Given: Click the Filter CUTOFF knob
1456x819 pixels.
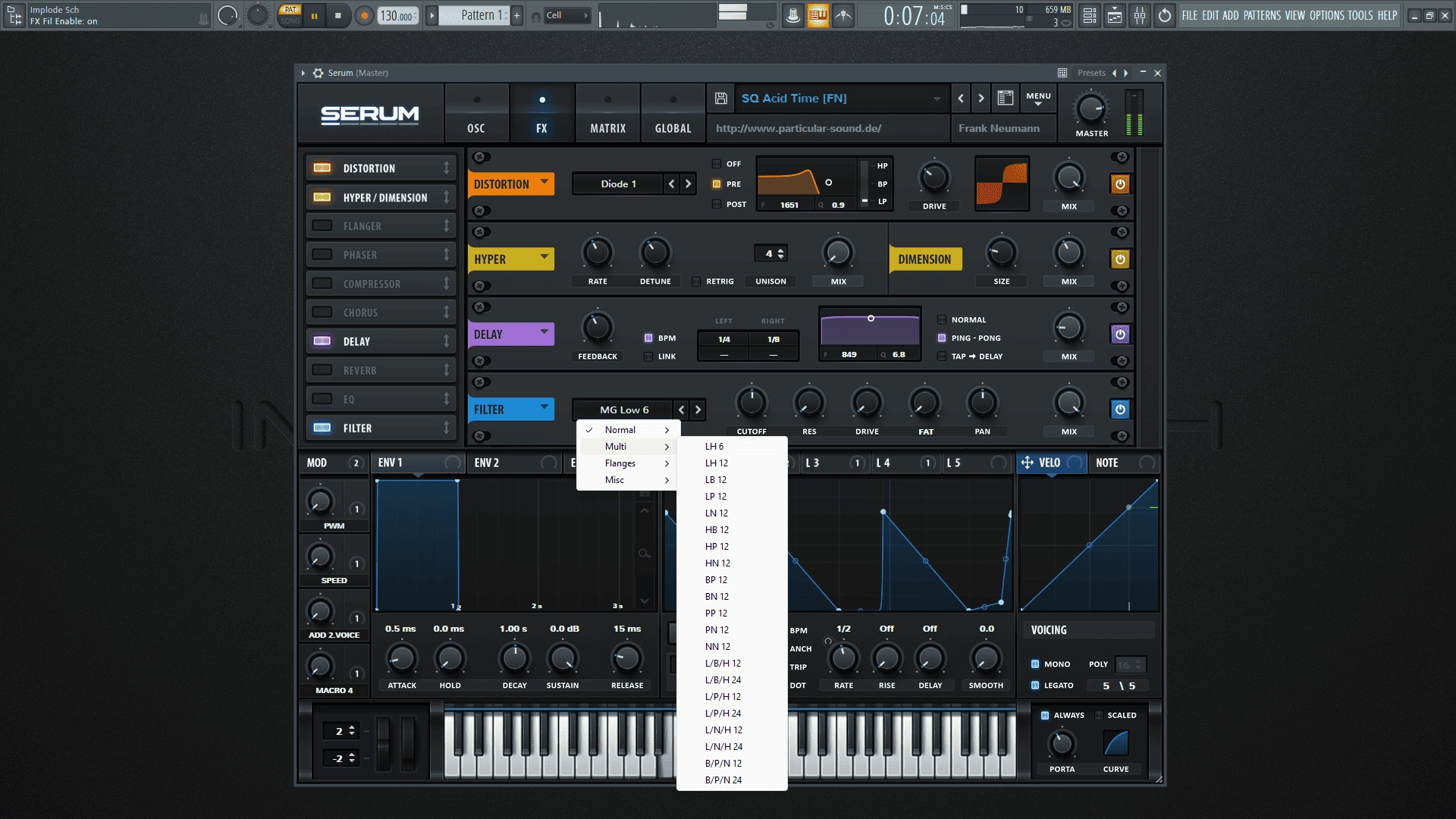Looking at the screenshot, I should [x=752, y=403].
